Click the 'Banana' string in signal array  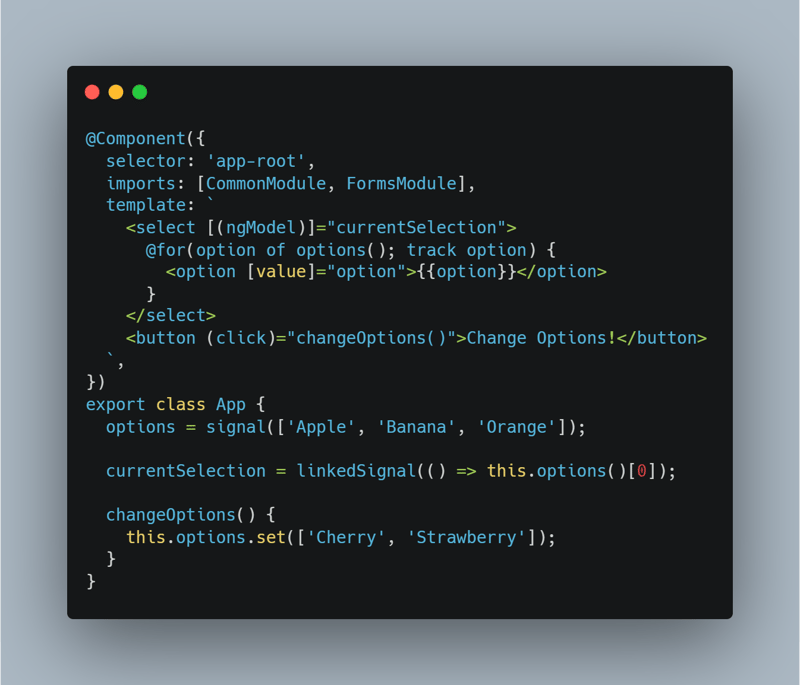[x=416, y=427]
